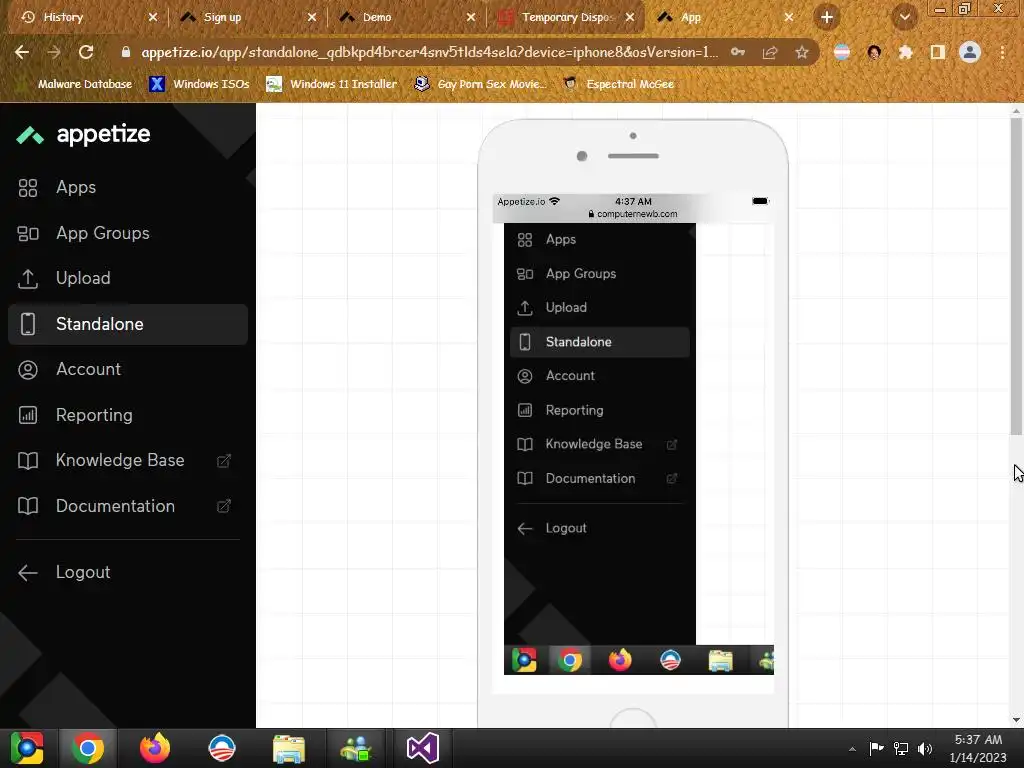Open file explorer from Windows taskbar
Screen dimensions: 1024x768
tap(289, 748)
